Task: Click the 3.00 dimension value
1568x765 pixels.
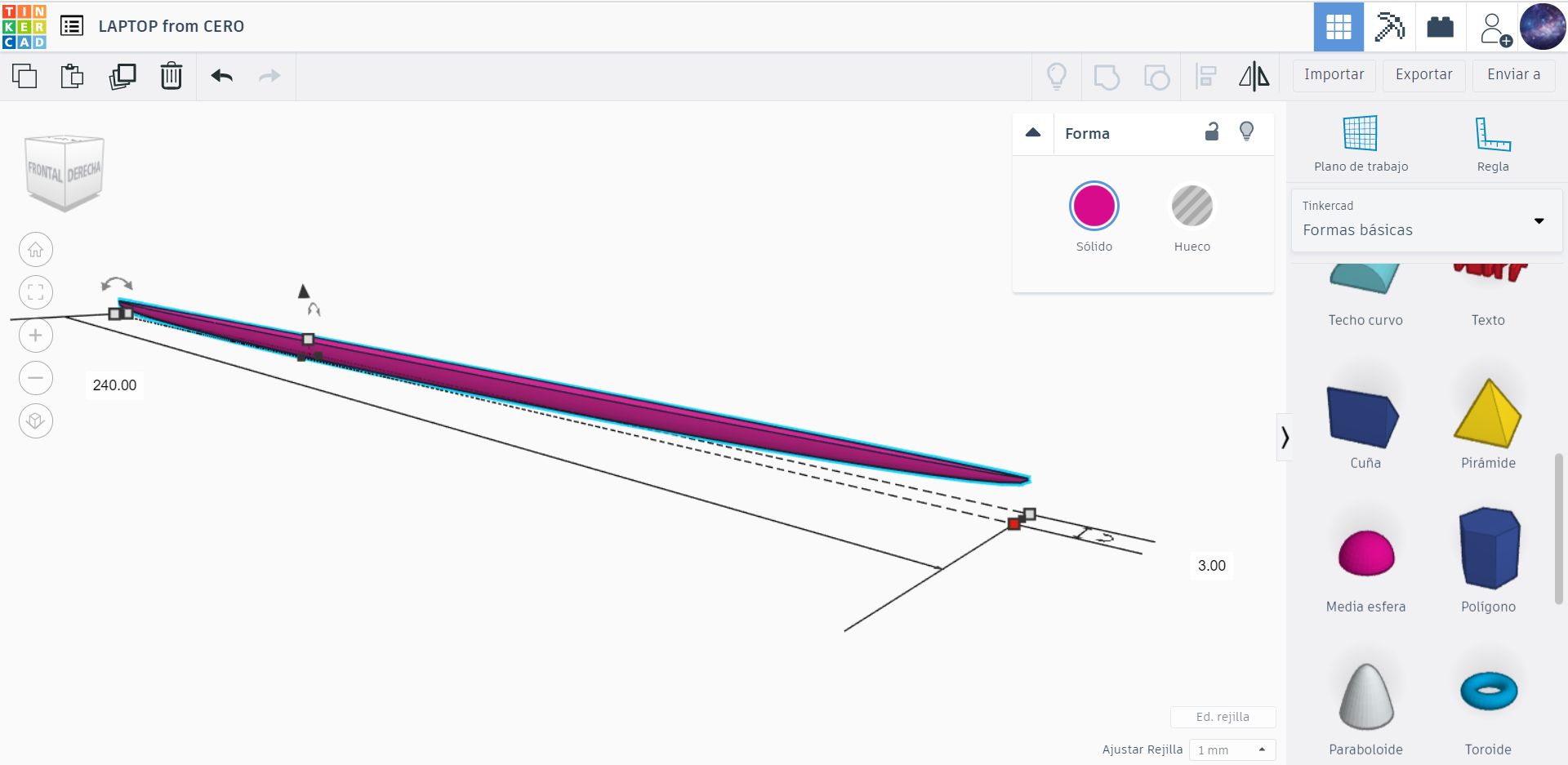Action: coord(1211,566)
